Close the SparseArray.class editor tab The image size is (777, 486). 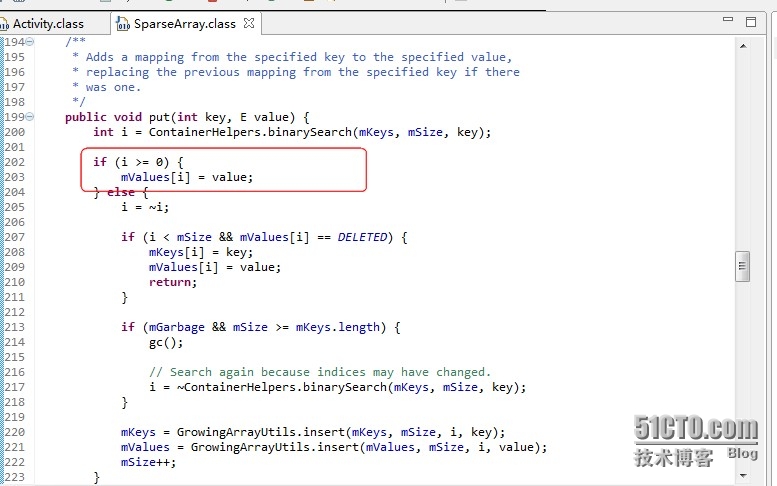[x=249, y=23]
